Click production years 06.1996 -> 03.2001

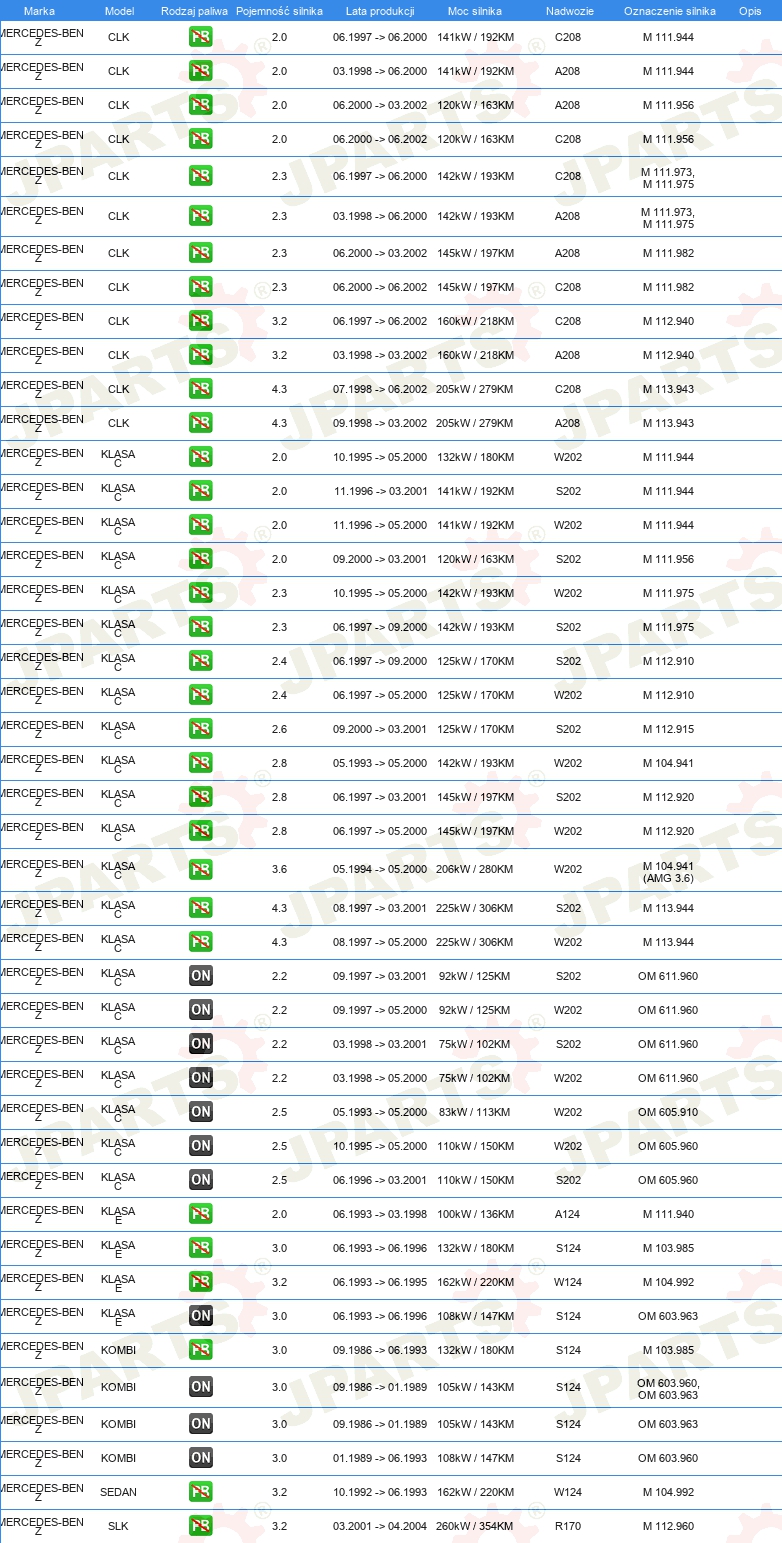[x=380, y=1180]
